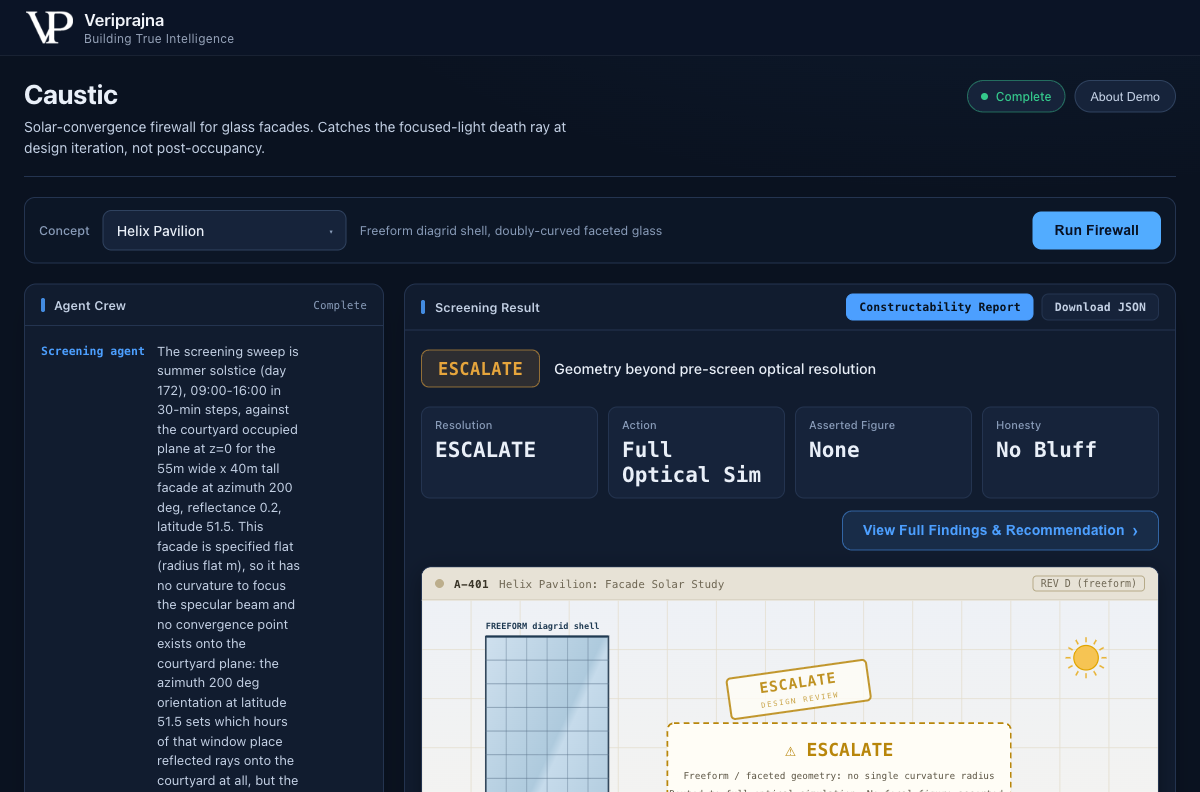This screenshot has width=1200, height=792.
Task: Select the Resolution ESCALATE card
Action: coord(509,452)
